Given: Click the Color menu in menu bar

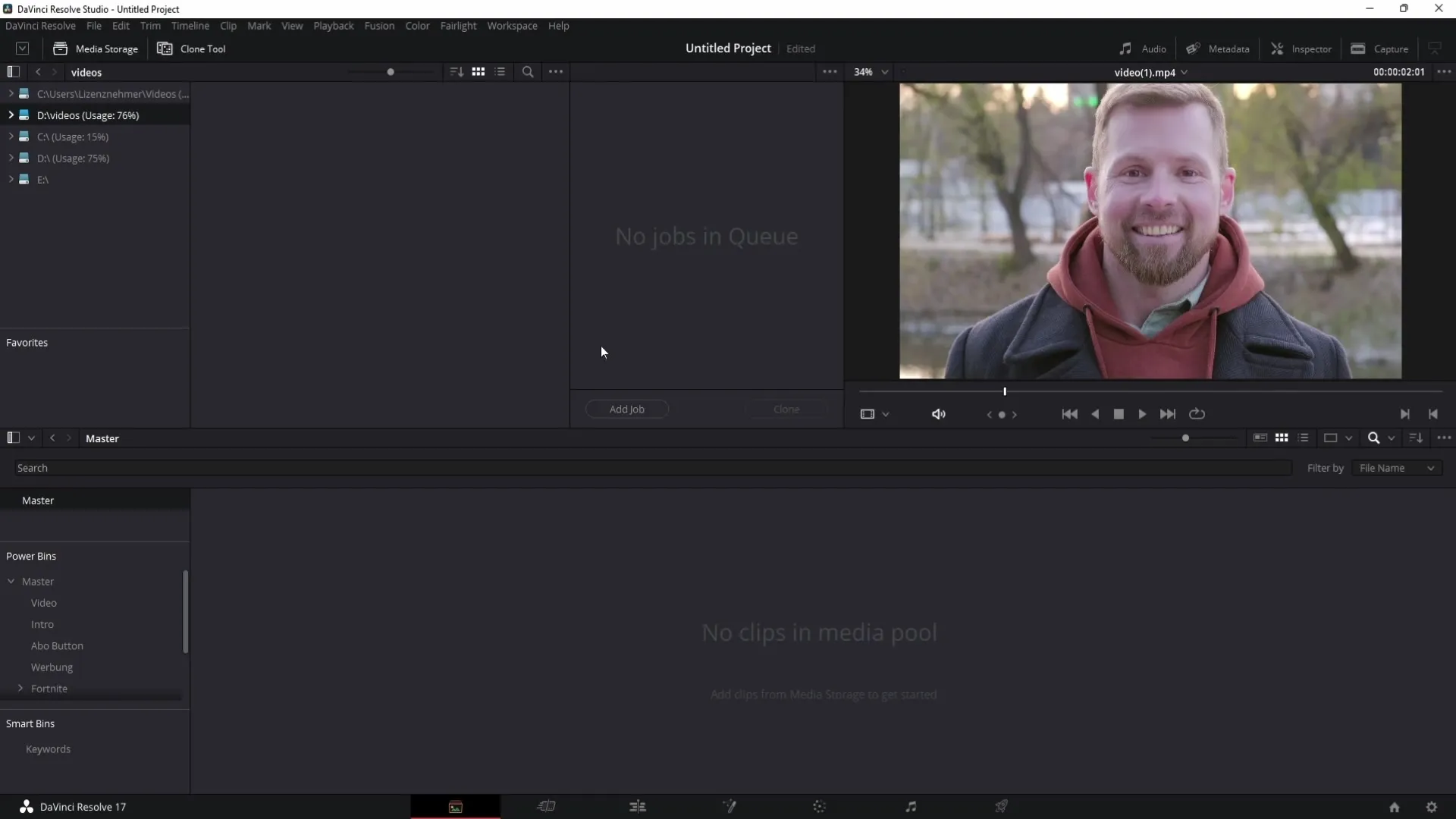Looking at the screenshot, I should (417, 26).
